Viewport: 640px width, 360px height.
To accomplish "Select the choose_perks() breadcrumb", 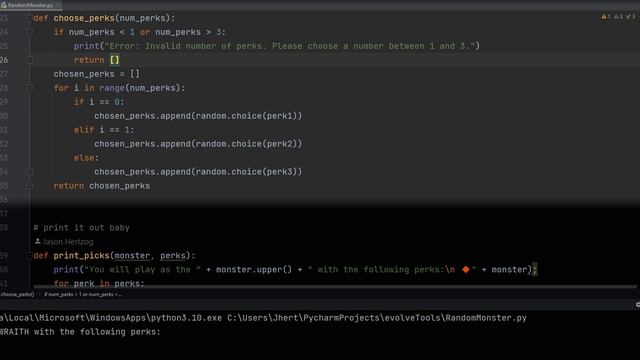I will pos(18,294).
